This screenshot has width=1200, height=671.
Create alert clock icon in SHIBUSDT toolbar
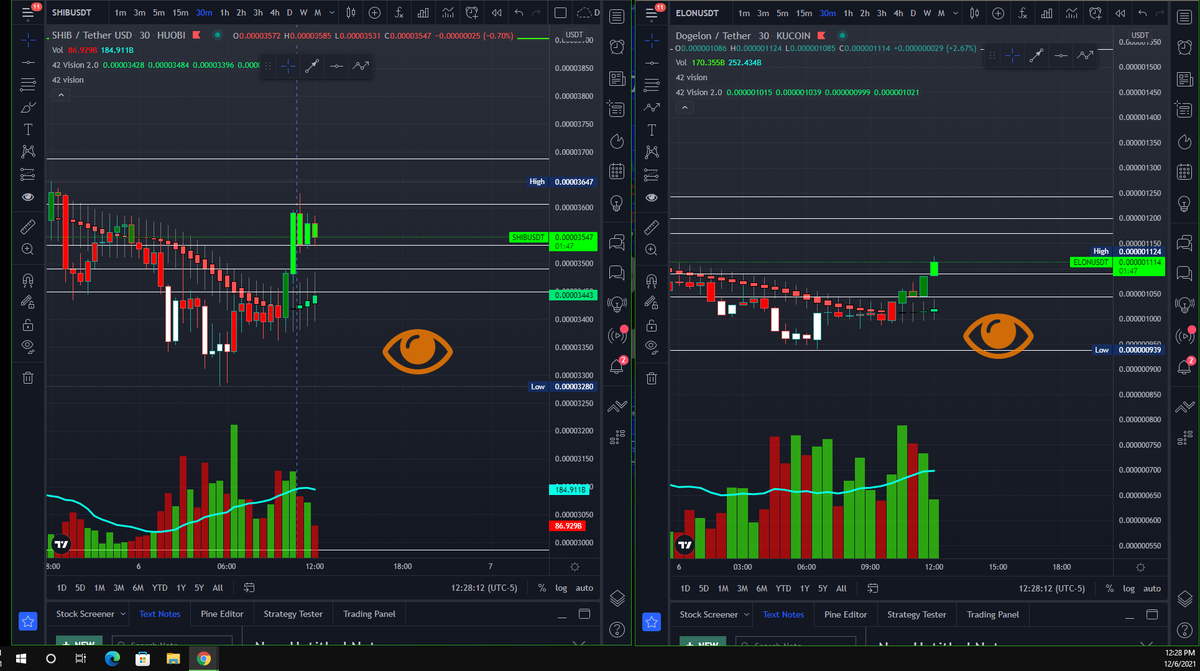coord(471,13)
